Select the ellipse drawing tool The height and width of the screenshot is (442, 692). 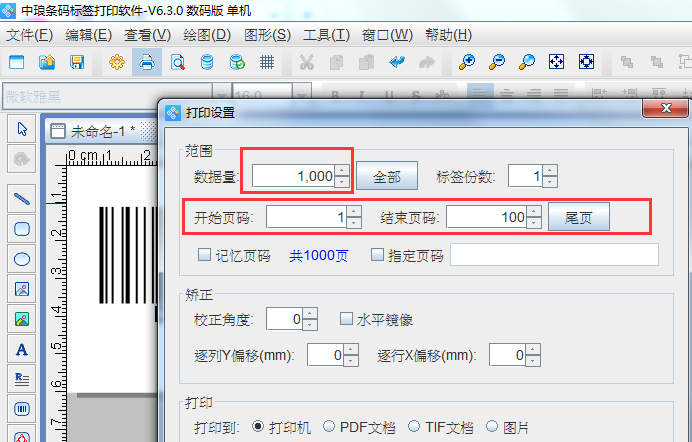[x=22, y=258]
